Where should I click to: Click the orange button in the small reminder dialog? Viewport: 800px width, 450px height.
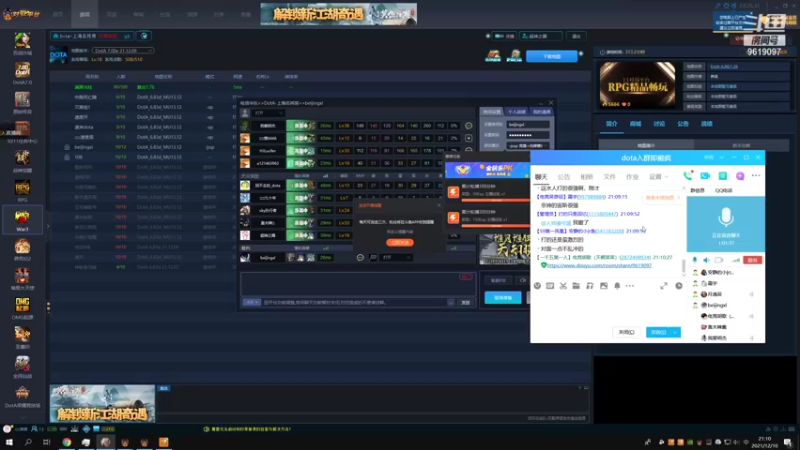coord(400,242)
